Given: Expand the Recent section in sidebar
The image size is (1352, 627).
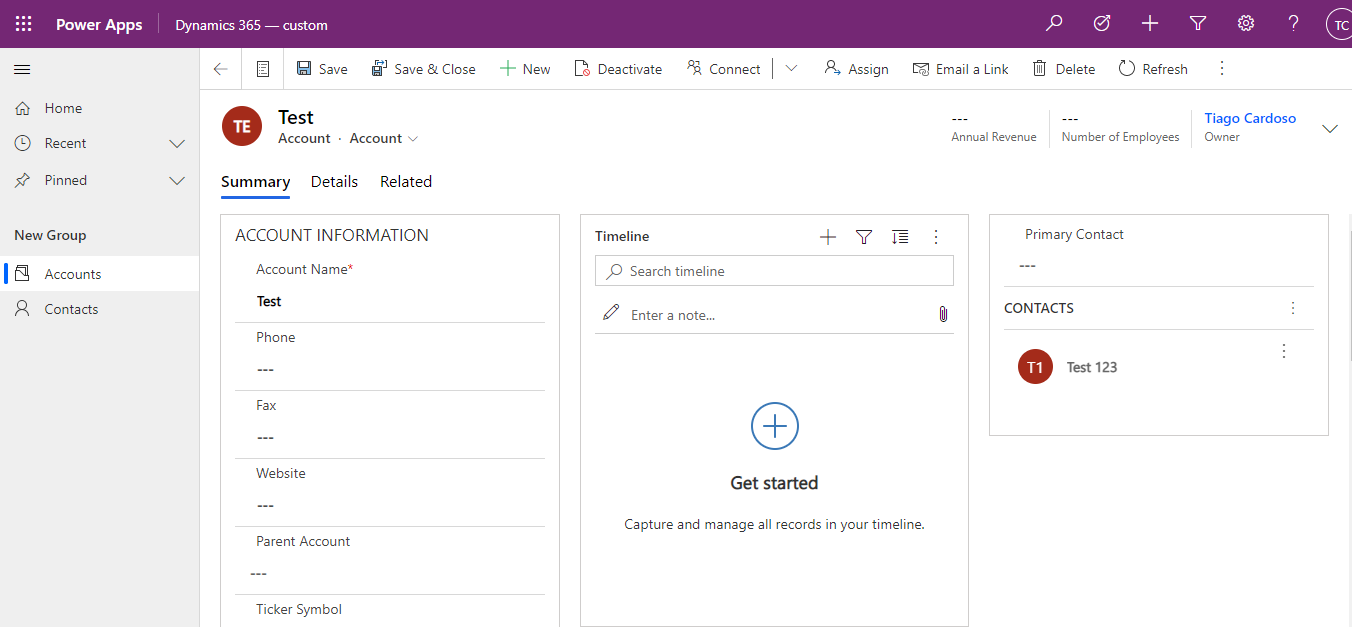Looking at the screenshot, I should tap(177, 144).
